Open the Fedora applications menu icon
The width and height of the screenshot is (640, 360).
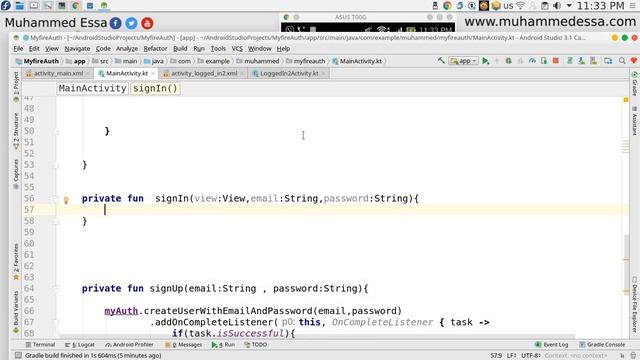[6, 6]
